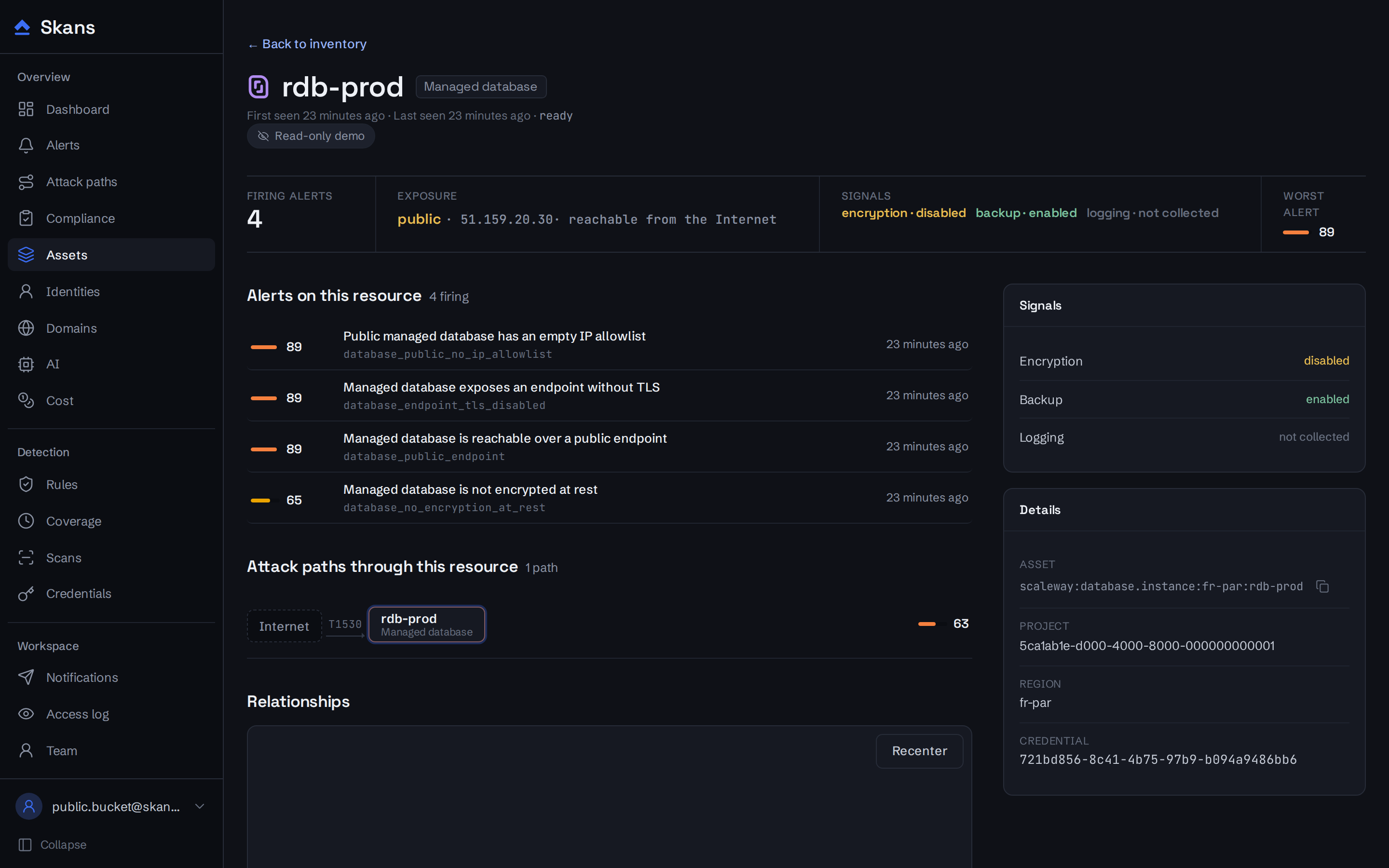
Task: Click the yellow severity bar beside score 65
Action: (x=260, y=500)
